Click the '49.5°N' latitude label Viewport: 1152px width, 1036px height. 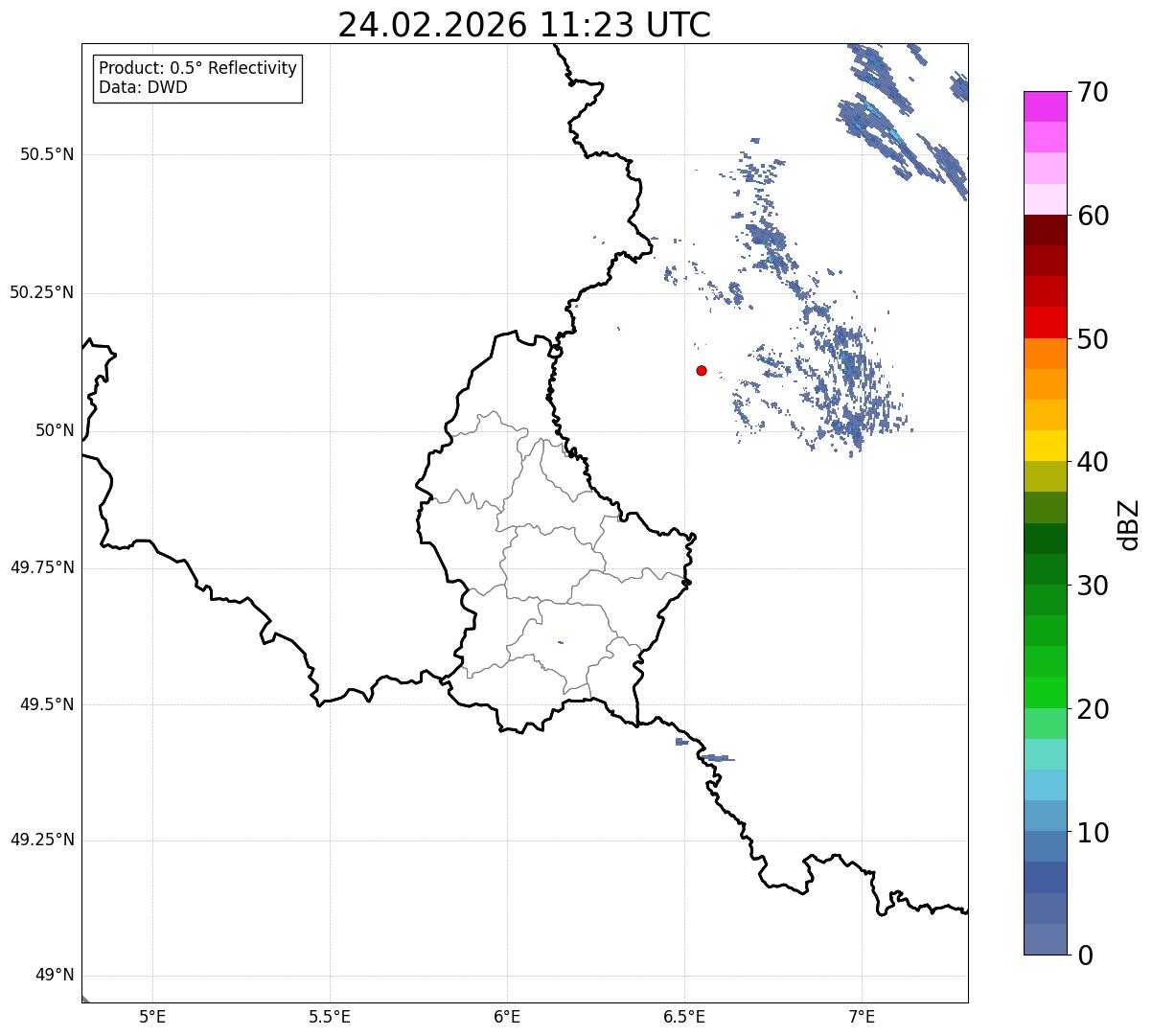click(x=47, y=704)
